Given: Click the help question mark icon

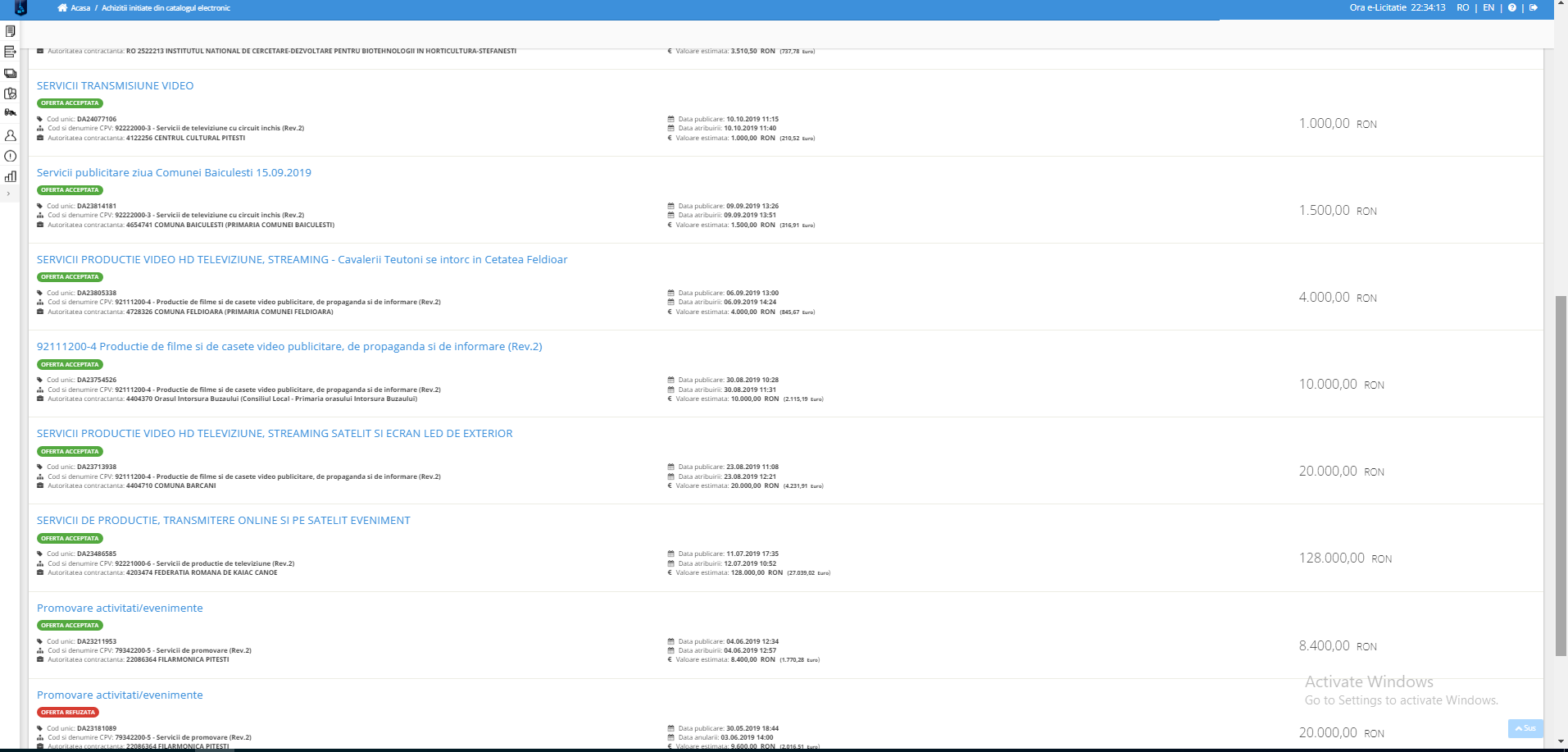Looking at the screenshot, I should point(1511,8).
